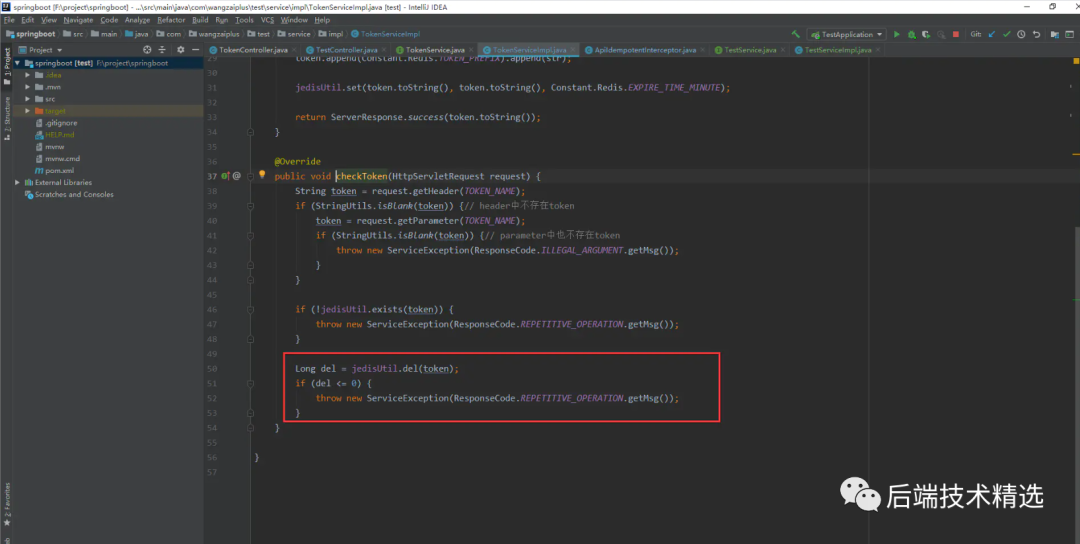Toggle code fold at line 51 if statement

coord(250,383)
